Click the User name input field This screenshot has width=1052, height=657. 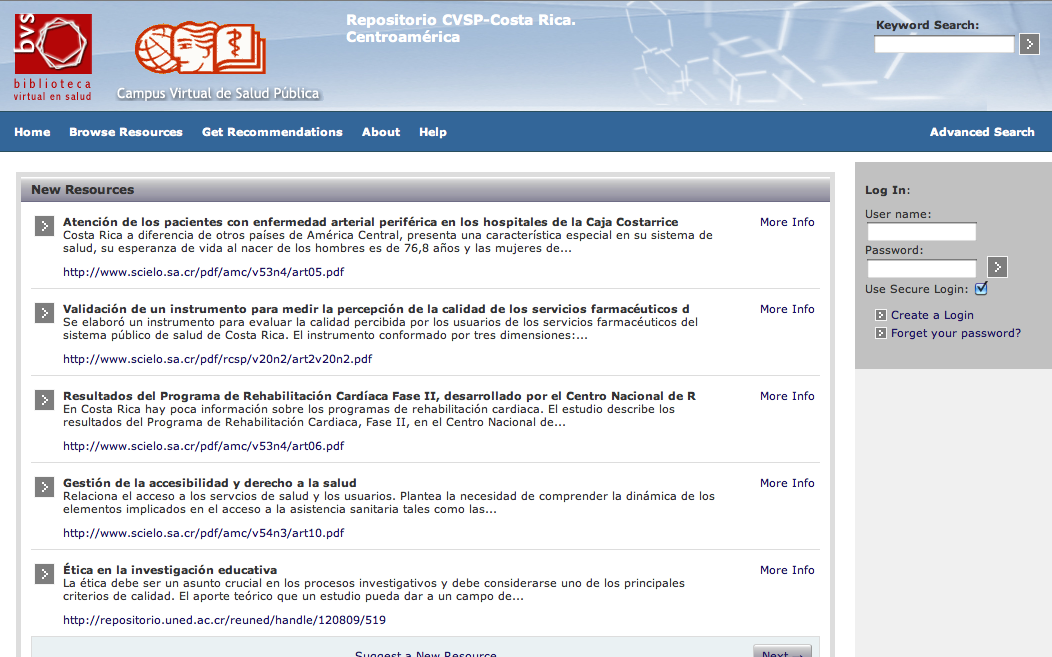click(921, 232)
